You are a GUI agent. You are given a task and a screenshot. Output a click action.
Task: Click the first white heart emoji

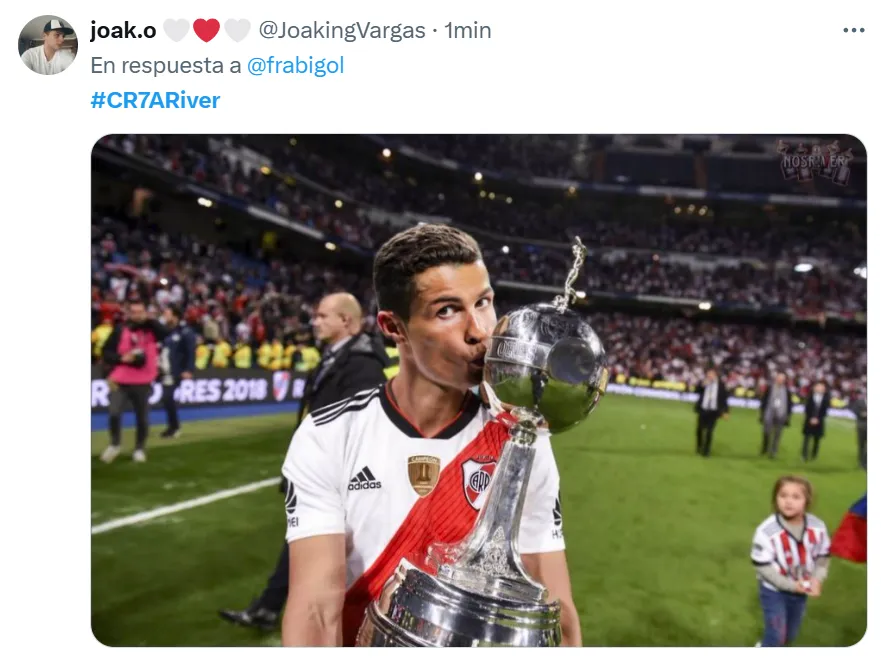(176, 30)
